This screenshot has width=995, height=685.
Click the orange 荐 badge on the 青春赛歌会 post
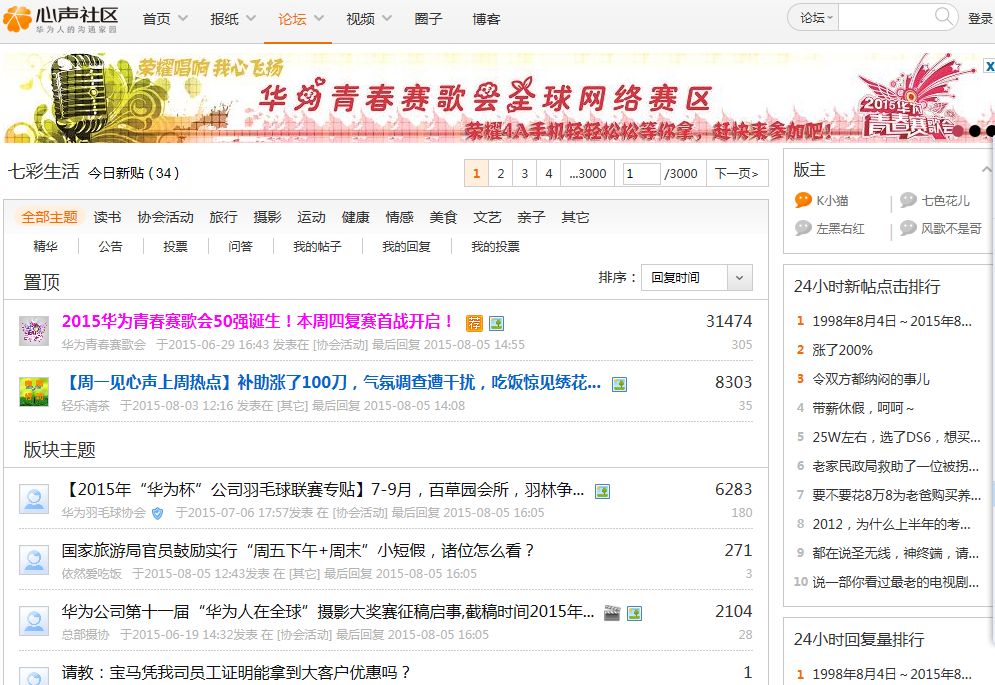tap(474, 323)
